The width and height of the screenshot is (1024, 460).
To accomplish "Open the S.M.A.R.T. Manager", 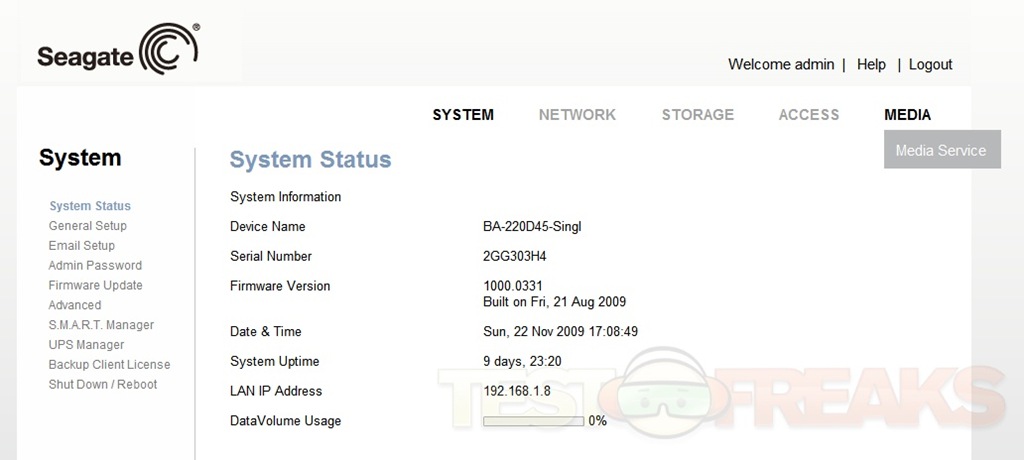I will coord(101,325).
